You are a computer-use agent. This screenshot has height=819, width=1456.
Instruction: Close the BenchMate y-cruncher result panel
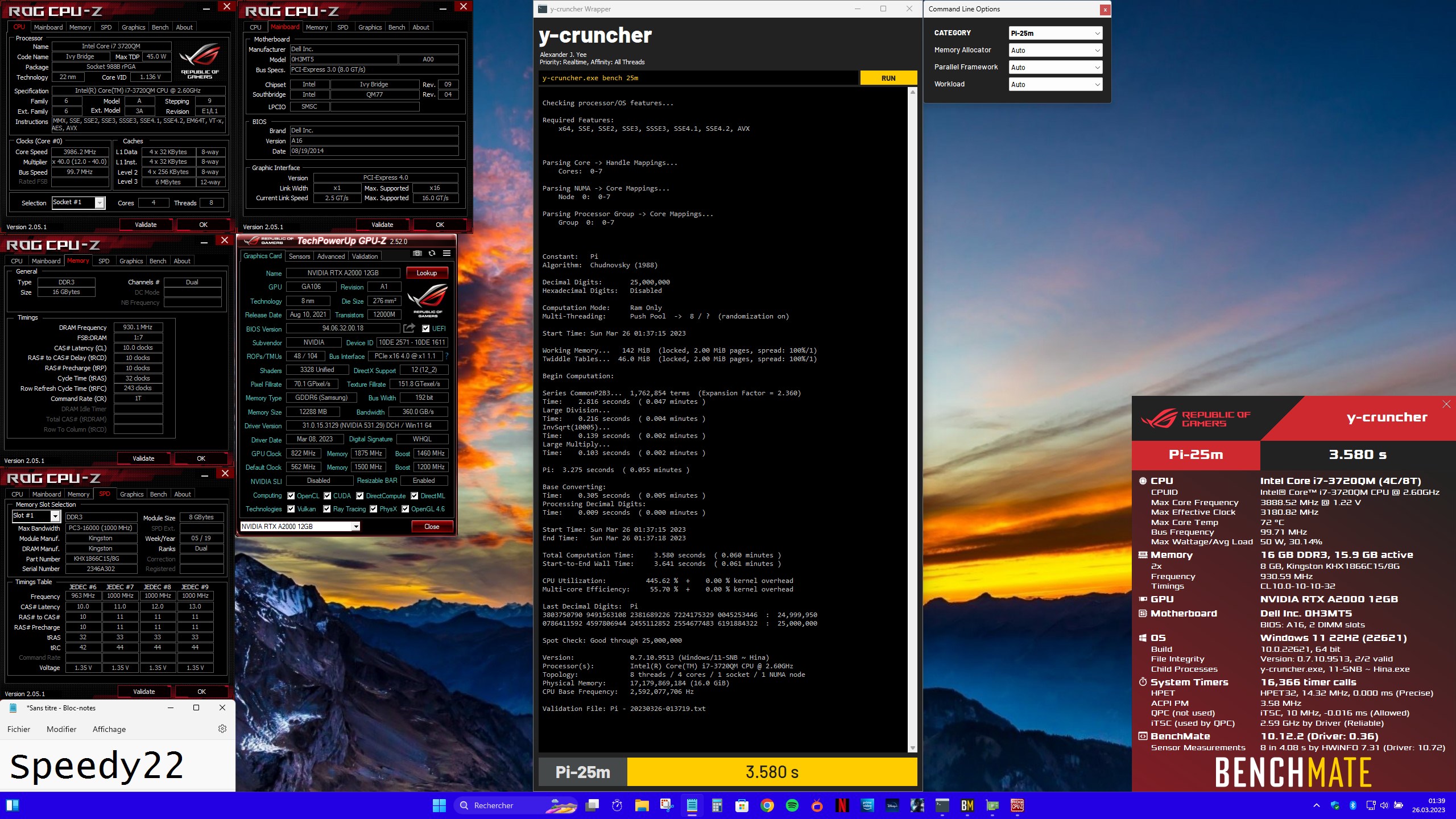tap(1446, 404)
